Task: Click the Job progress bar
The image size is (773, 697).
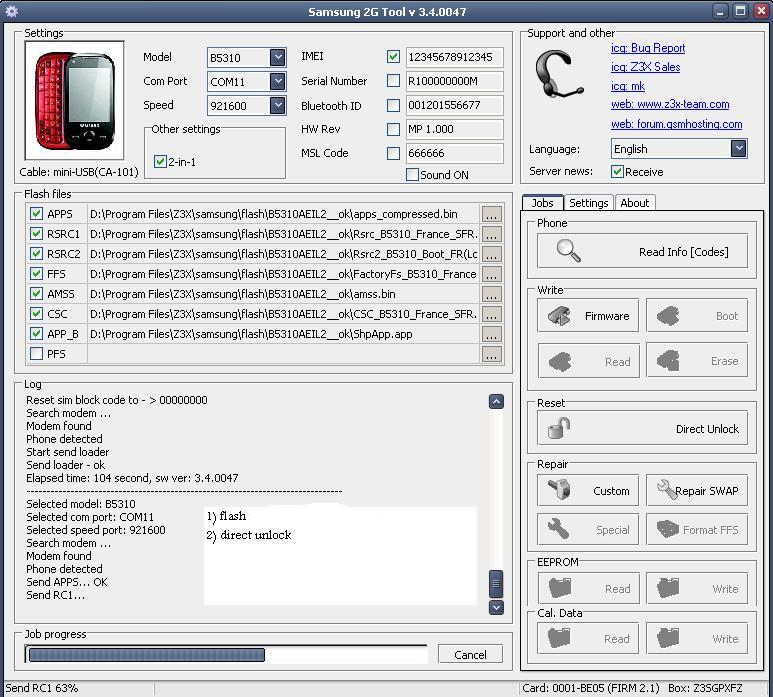Action: (226, 654)
